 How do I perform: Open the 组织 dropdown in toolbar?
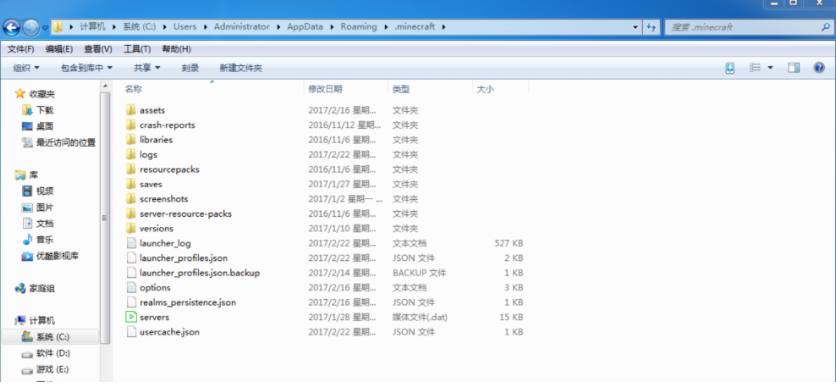click(26, 68)
